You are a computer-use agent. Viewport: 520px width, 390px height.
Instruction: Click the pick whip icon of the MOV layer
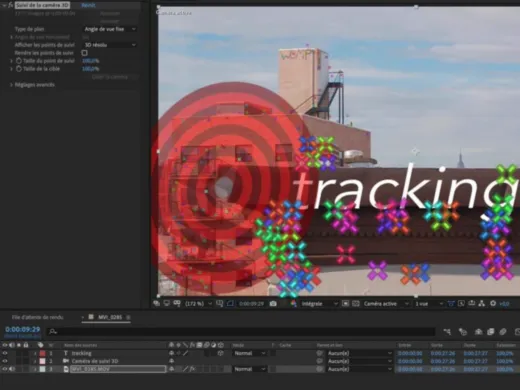click(320, 369)
